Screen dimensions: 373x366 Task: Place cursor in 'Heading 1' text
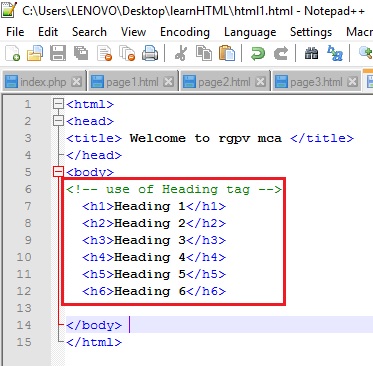pyautogui.click(x=150, y=206)
